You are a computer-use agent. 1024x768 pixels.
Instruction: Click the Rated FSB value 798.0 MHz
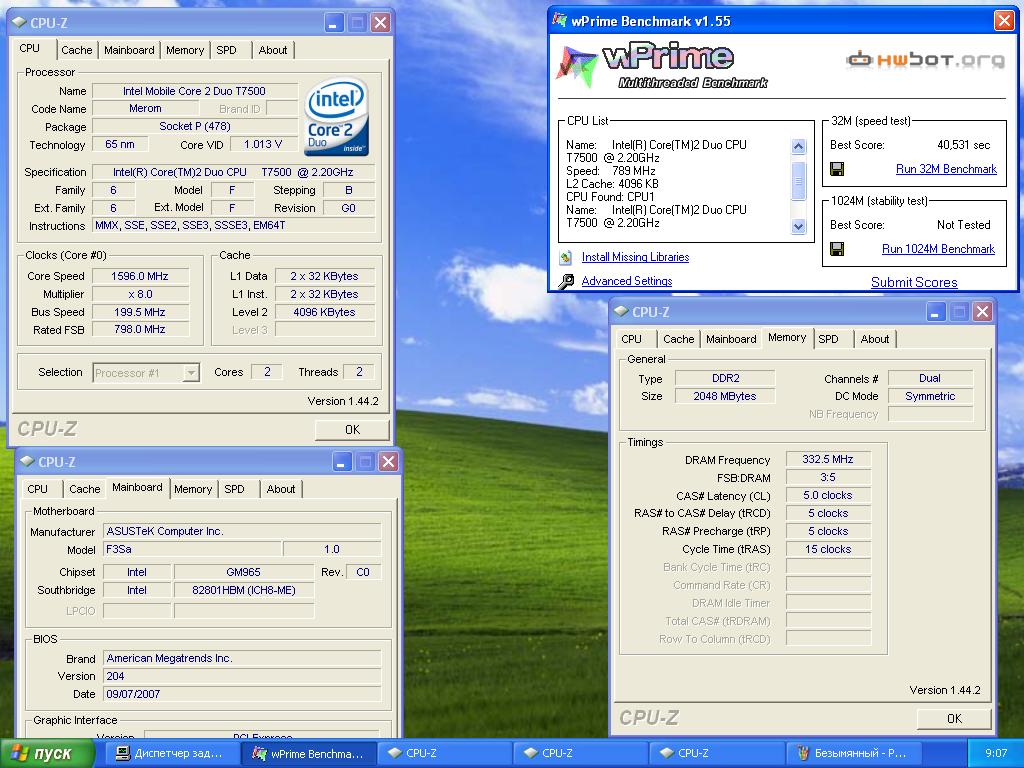click(140, 329)
